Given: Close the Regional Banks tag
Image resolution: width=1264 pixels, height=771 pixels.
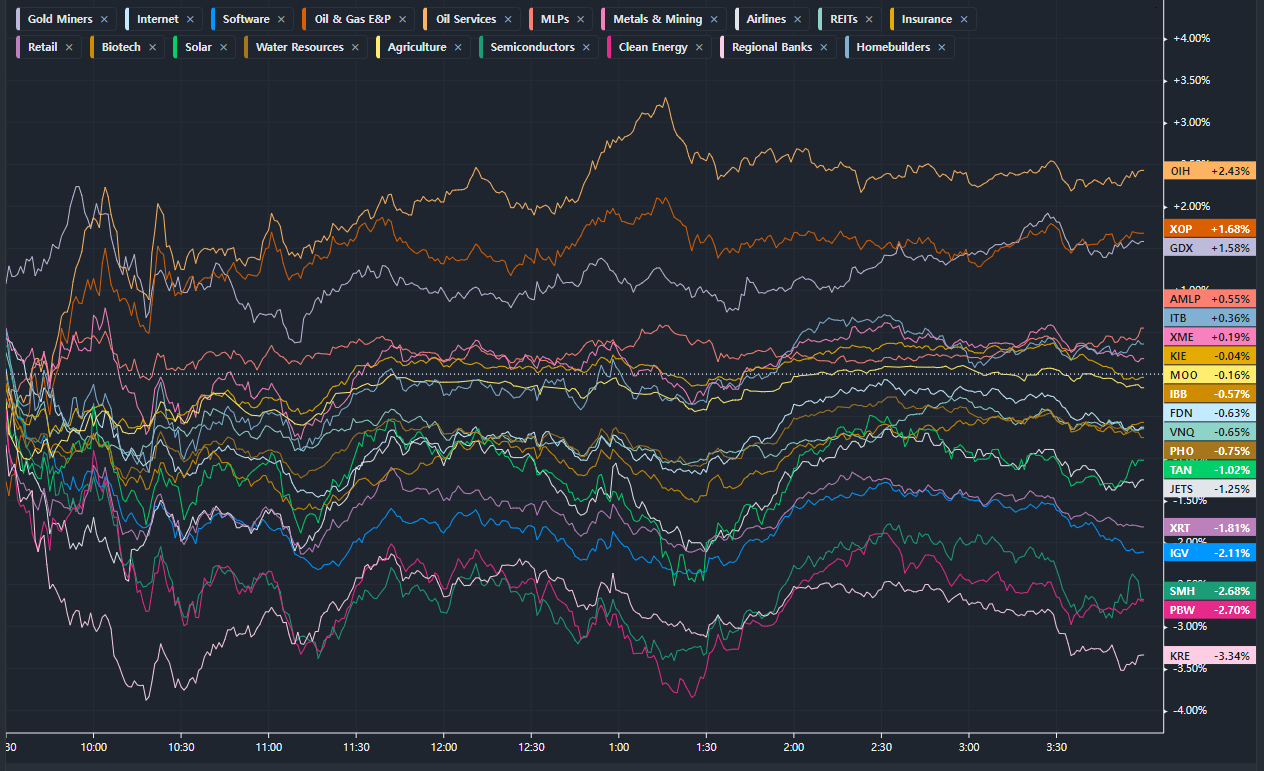Looking at the screenshot, I should click(825, 47).
